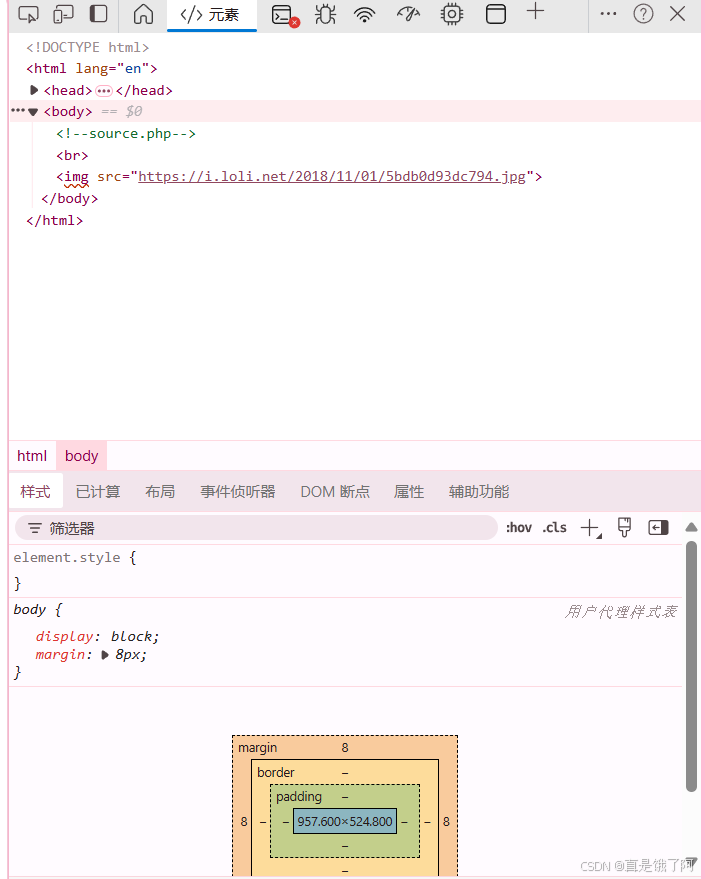Select html in the breadcrumb bar
This screenshot has width=705, height=879.
pos(31,455)
